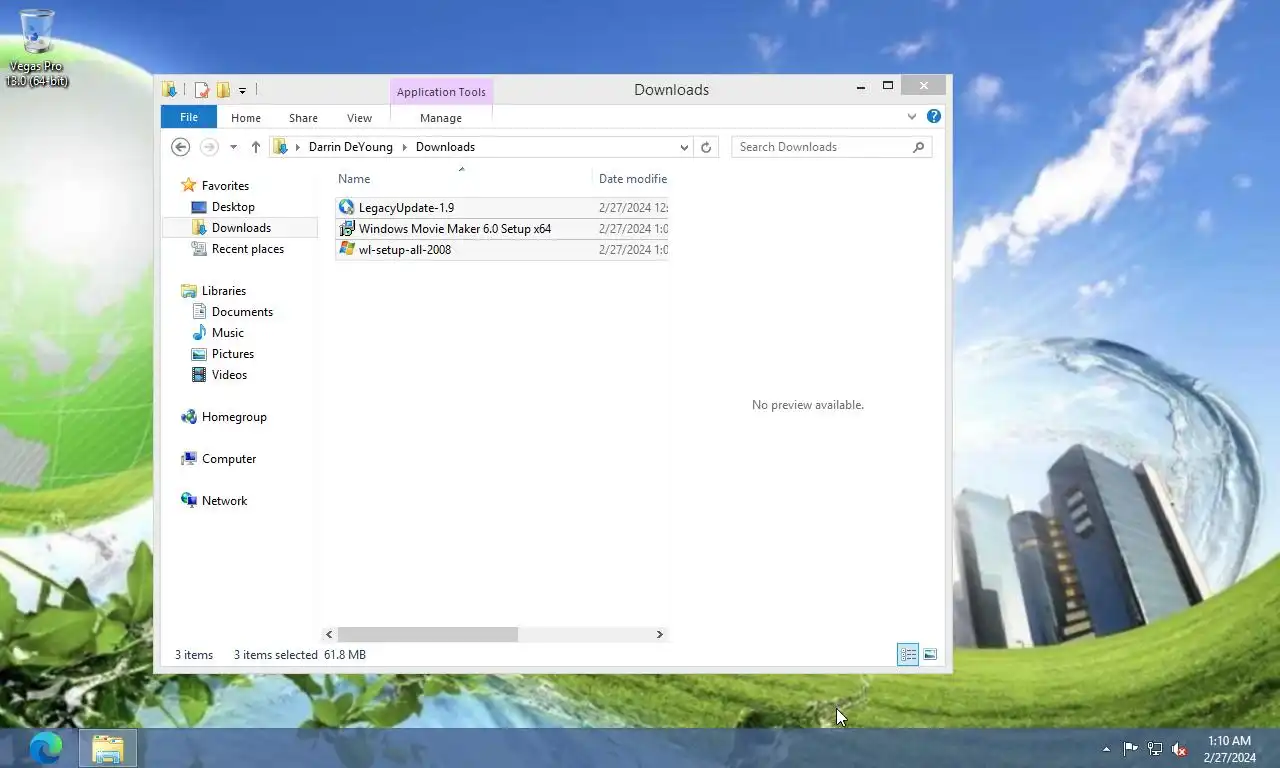Click the network tray icon
Screen dimensions: 1280x768
point(1155,749)
